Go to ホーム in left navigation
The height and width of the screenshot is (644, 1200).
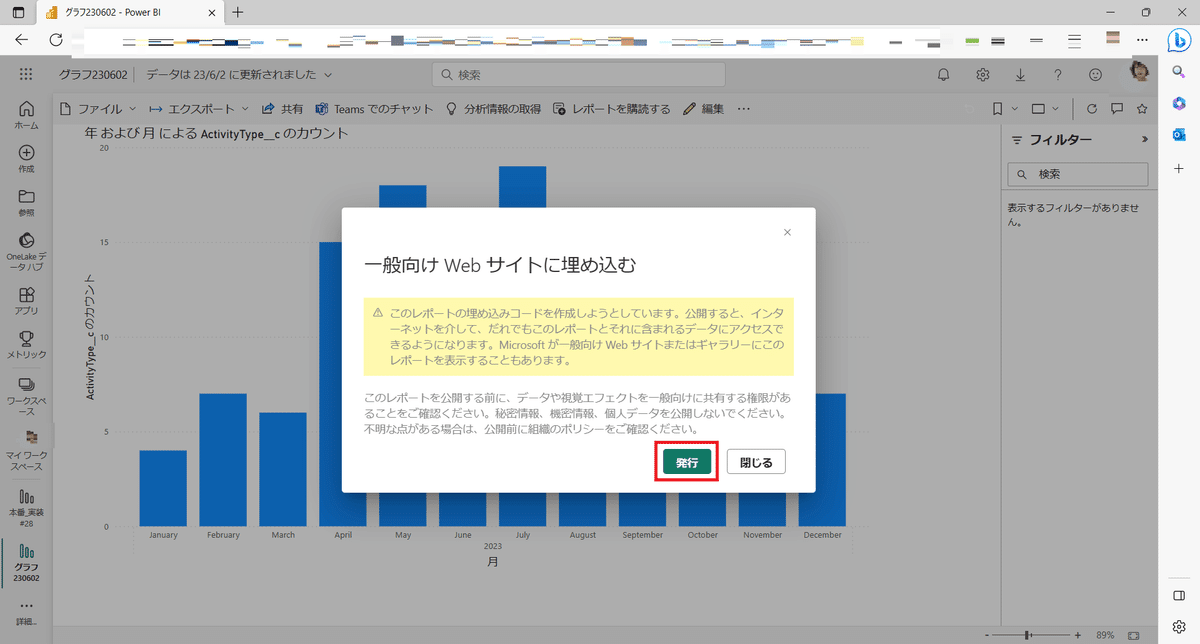(26, 116)
